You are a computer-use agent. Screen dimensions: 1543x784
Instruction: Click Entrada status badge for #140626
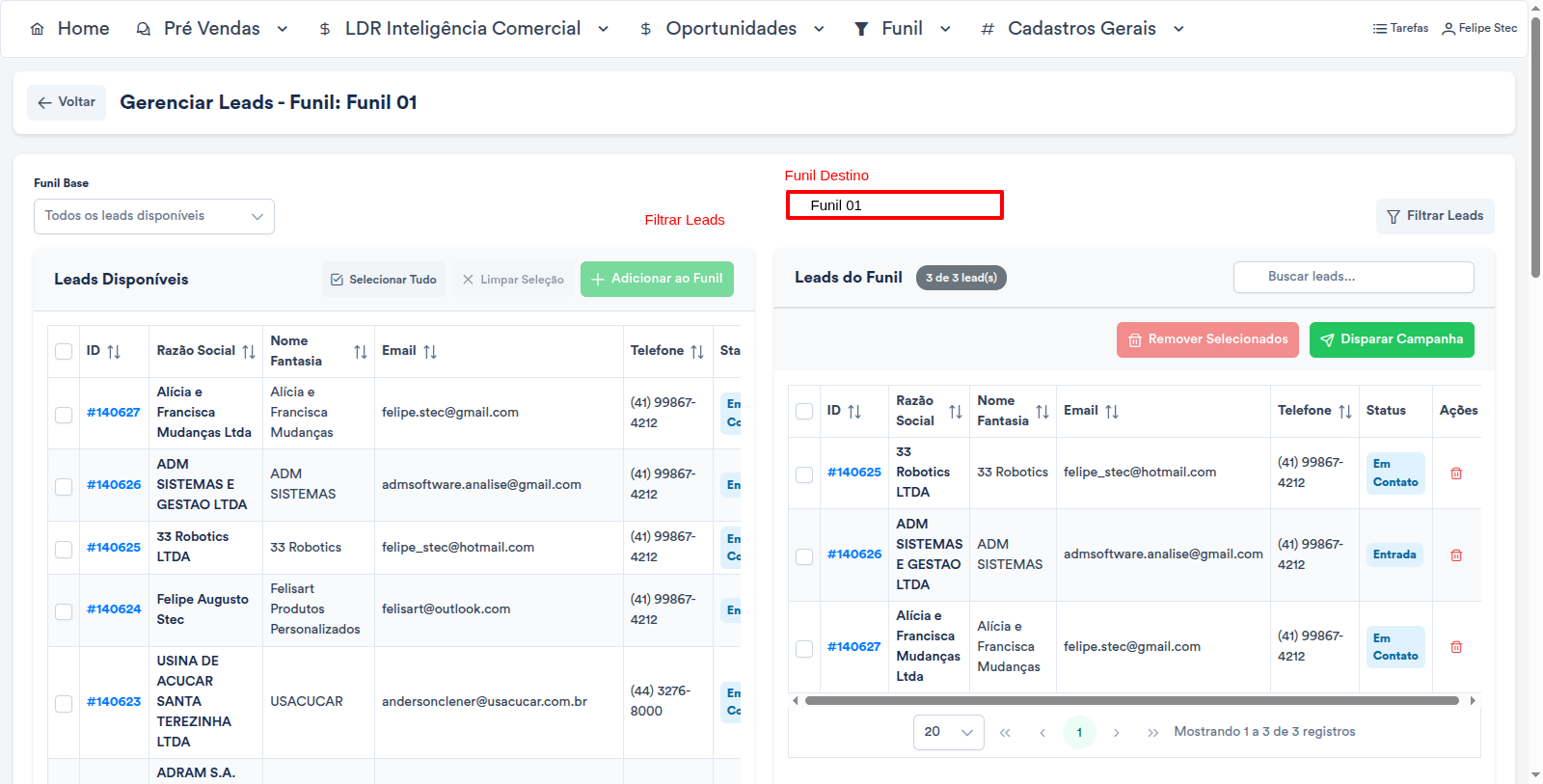(x=1394, y=554)
